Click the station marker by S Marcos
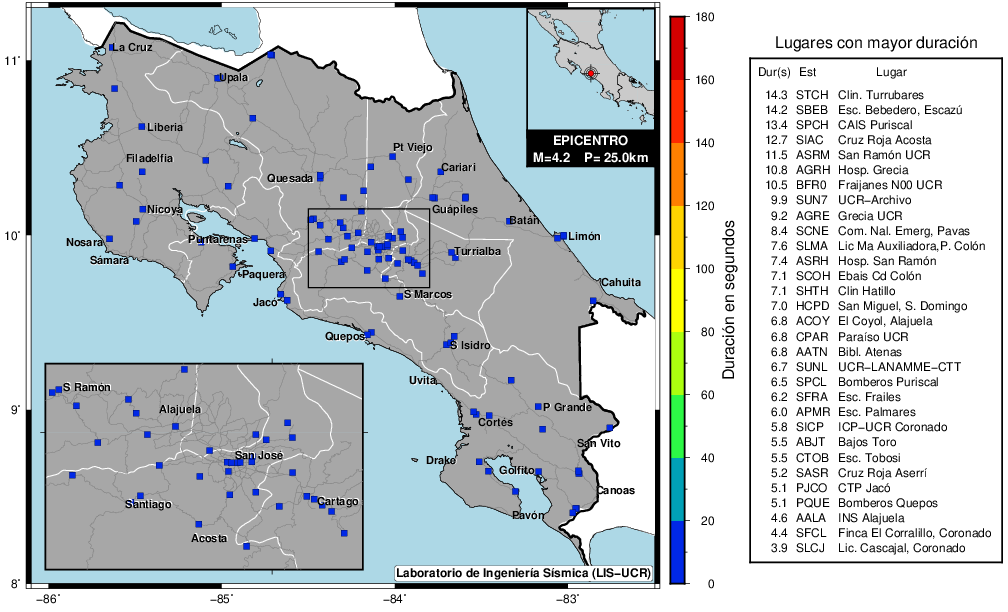Viewport: 1008px width, 612px height. coord(399,296)
